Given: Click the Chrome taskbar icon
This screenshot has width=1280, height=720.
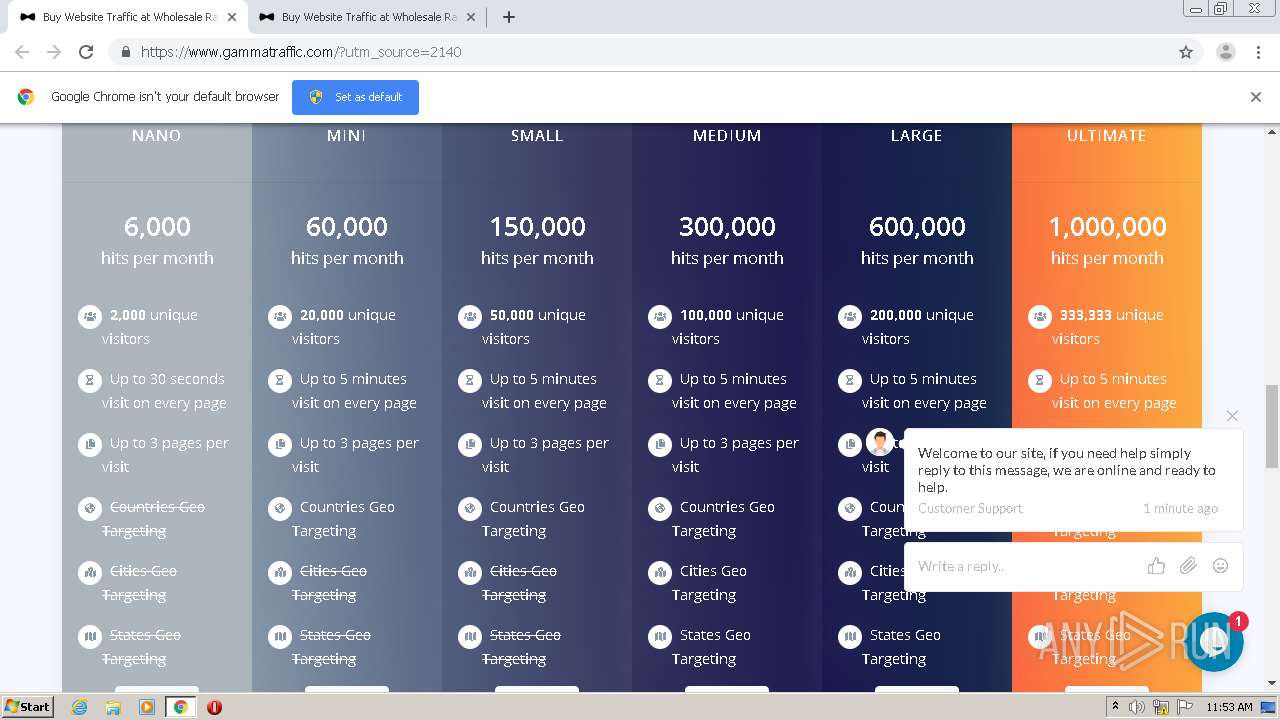Looking at the screenshot, I should pyautogui.click(x=180, y=707).
